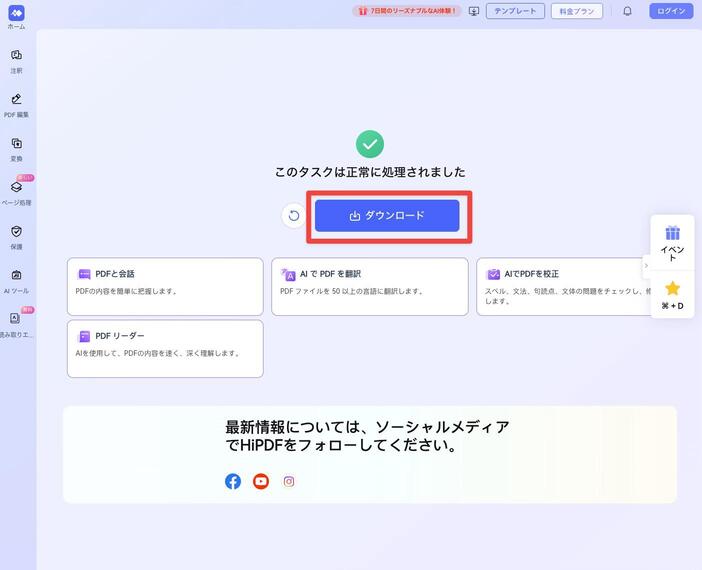Click the blue ダウンロード button
This screenshot has width=702, height=570.
click(387, 216)
